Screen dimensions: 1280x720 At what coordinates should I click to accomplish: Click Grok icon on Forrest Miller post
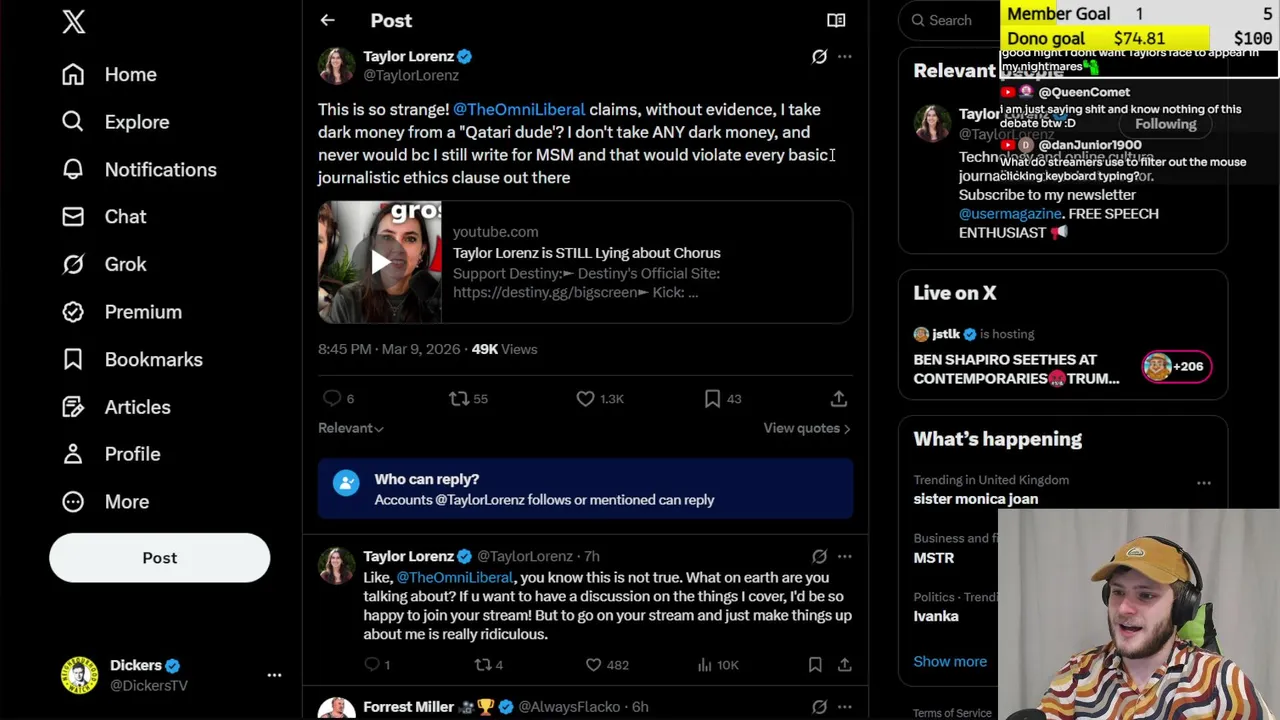click(819, 707)
